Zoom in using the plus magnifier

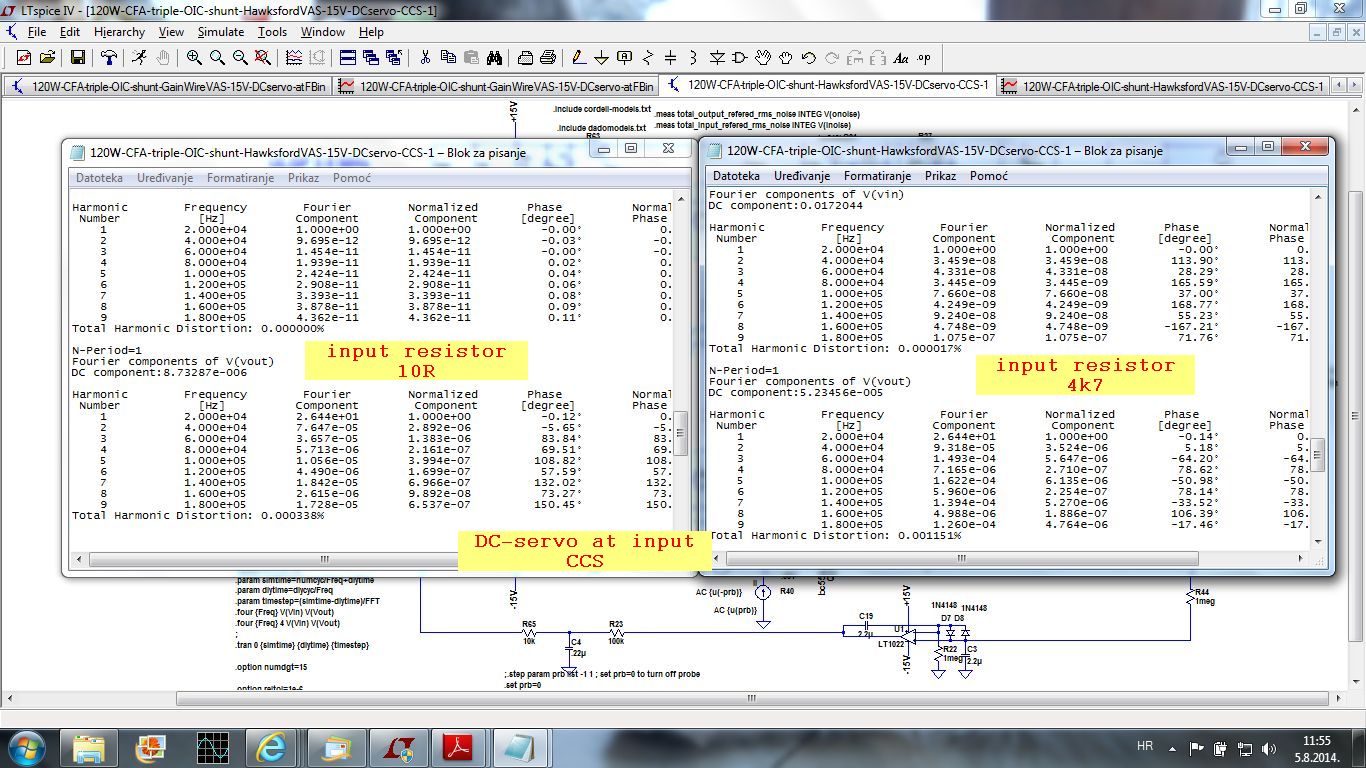click(x=194, y=57)
